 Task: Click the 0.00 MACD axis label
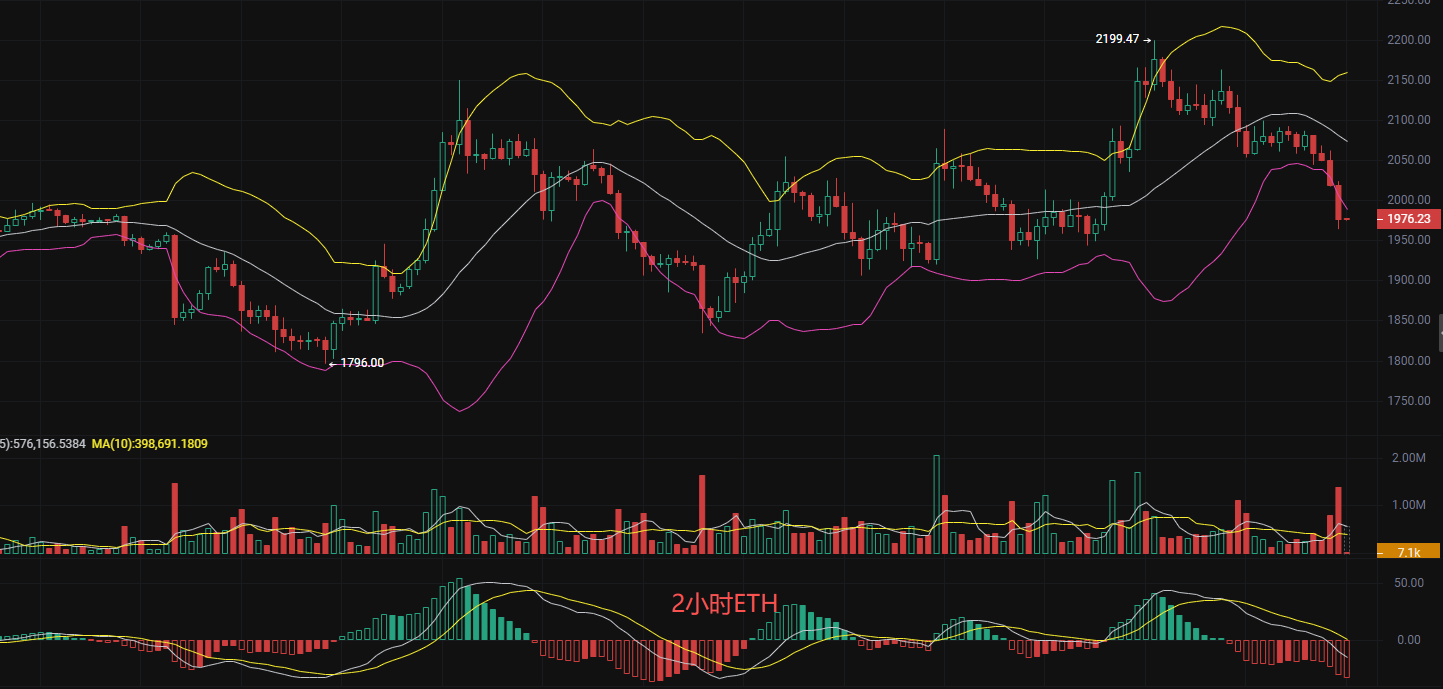click(x=1408, y=640)
